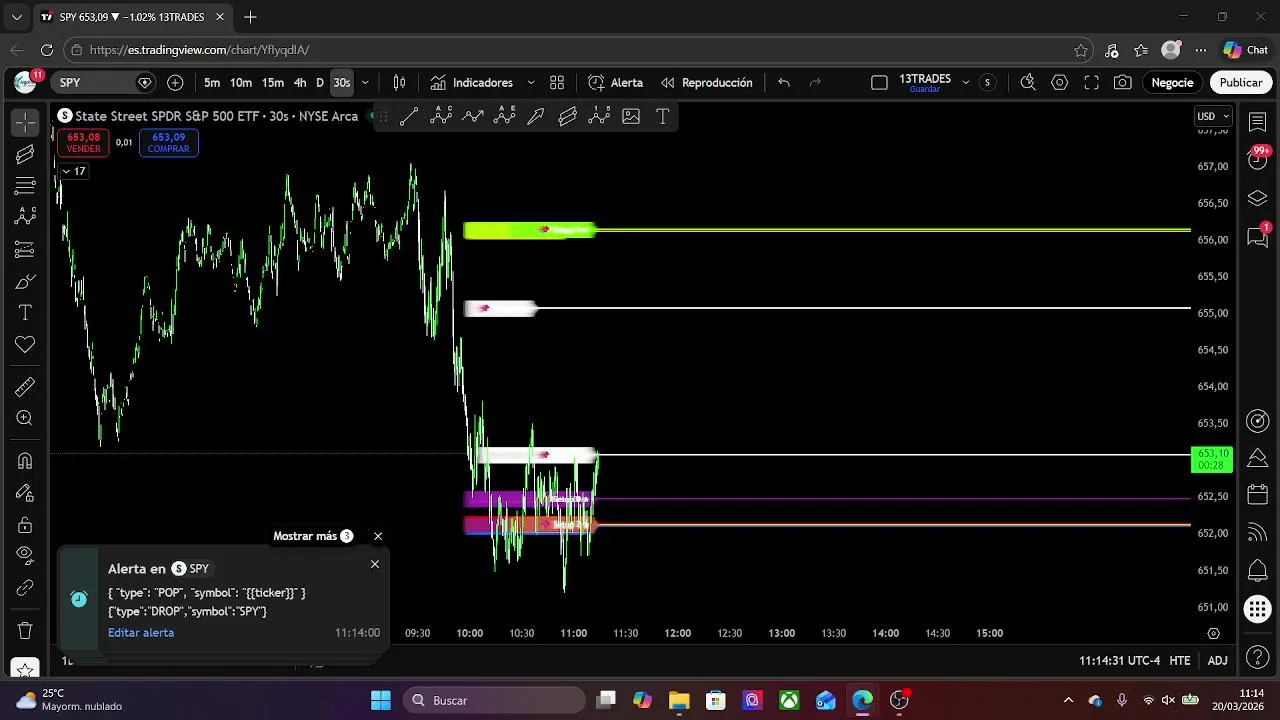This screenshot has height=720, width=1280.
Task: Select the ruler measure tool
Action: pyautogui.click(x=25, y=387)
